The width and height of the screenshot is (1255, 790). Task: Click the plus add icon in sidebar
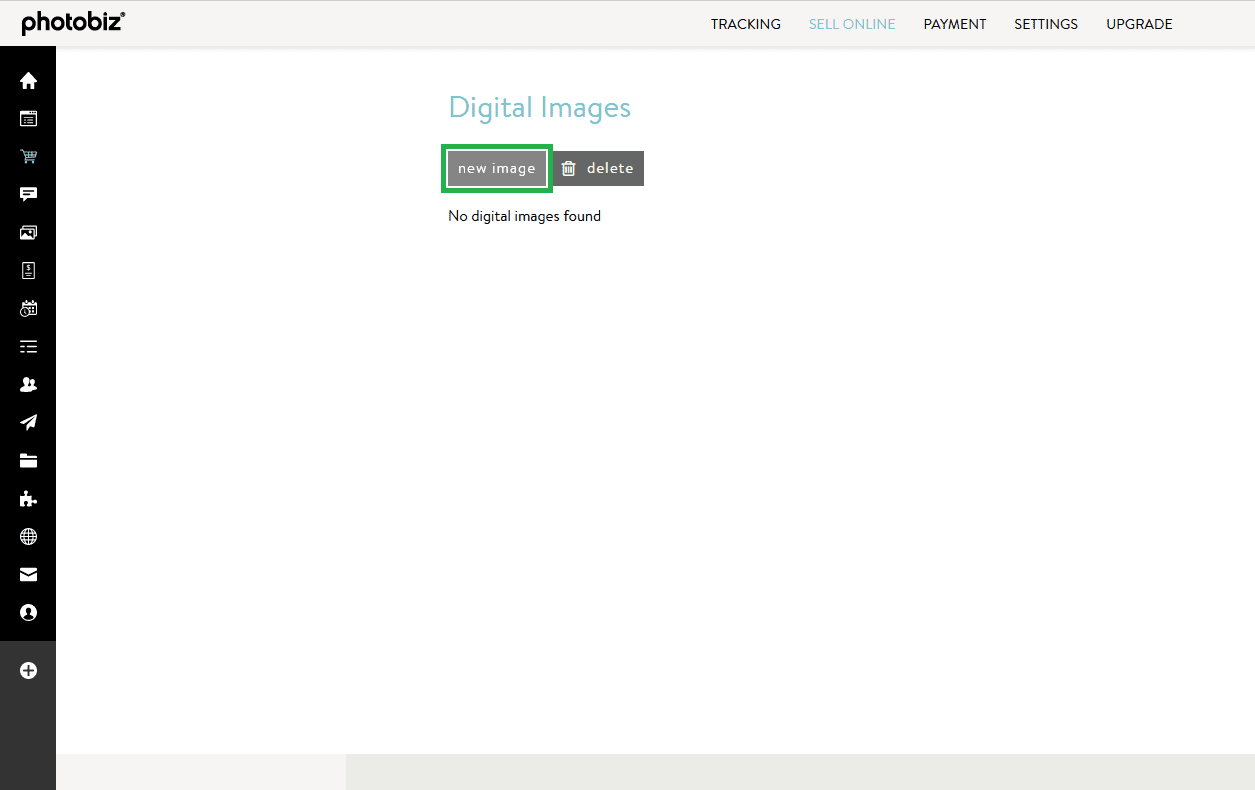(x=28, y=671)
